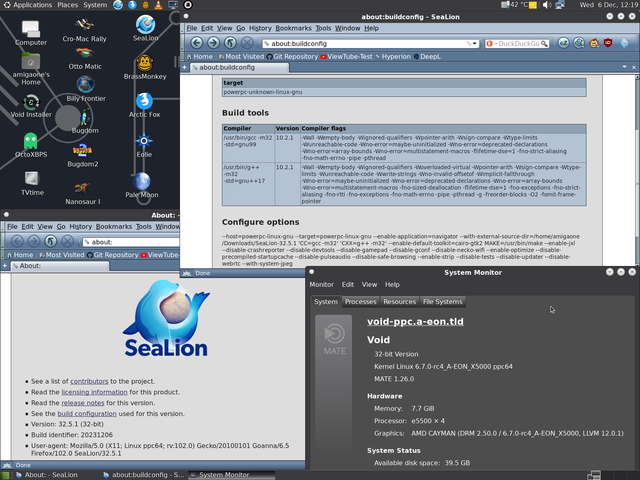Open a new tab with the plus button
Viewport: 640px width, 480px height.
tap(184, 67)
